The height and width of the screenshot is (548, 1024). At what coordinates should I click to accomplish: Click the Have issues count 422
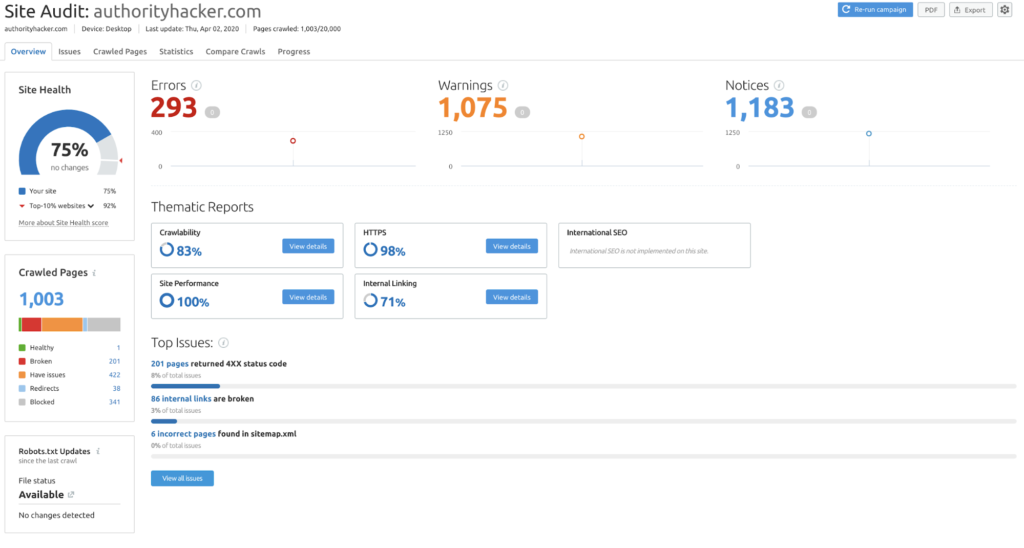(114, 375)
